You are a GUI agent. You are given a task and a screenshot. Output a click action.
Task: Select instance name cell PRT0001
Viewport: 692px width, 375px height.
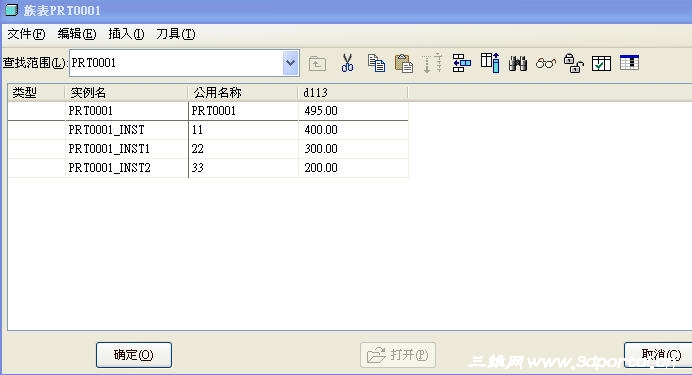pos(127,111)
